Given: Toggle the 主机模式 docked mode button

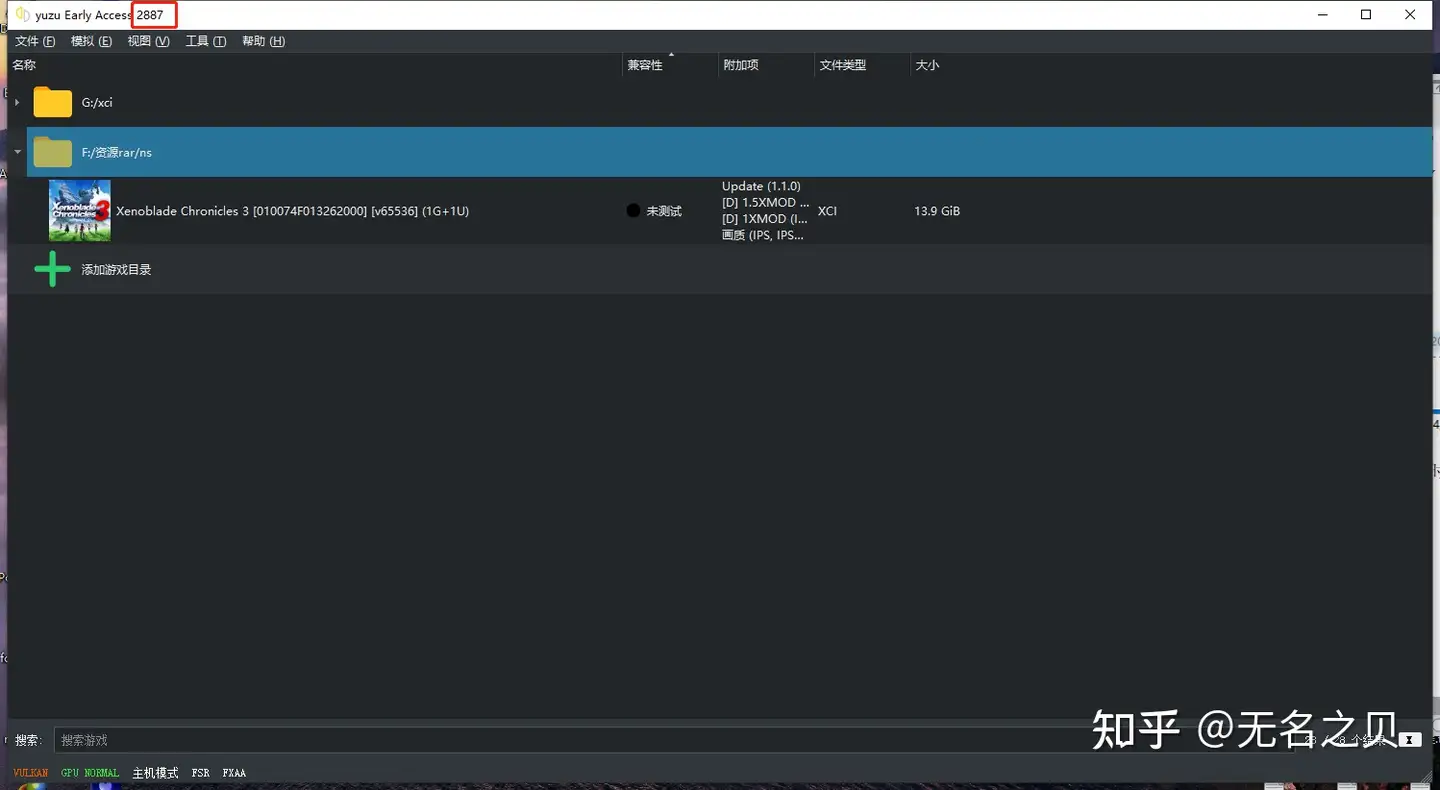Looking at the screenshot, I should tap(155, 773).
